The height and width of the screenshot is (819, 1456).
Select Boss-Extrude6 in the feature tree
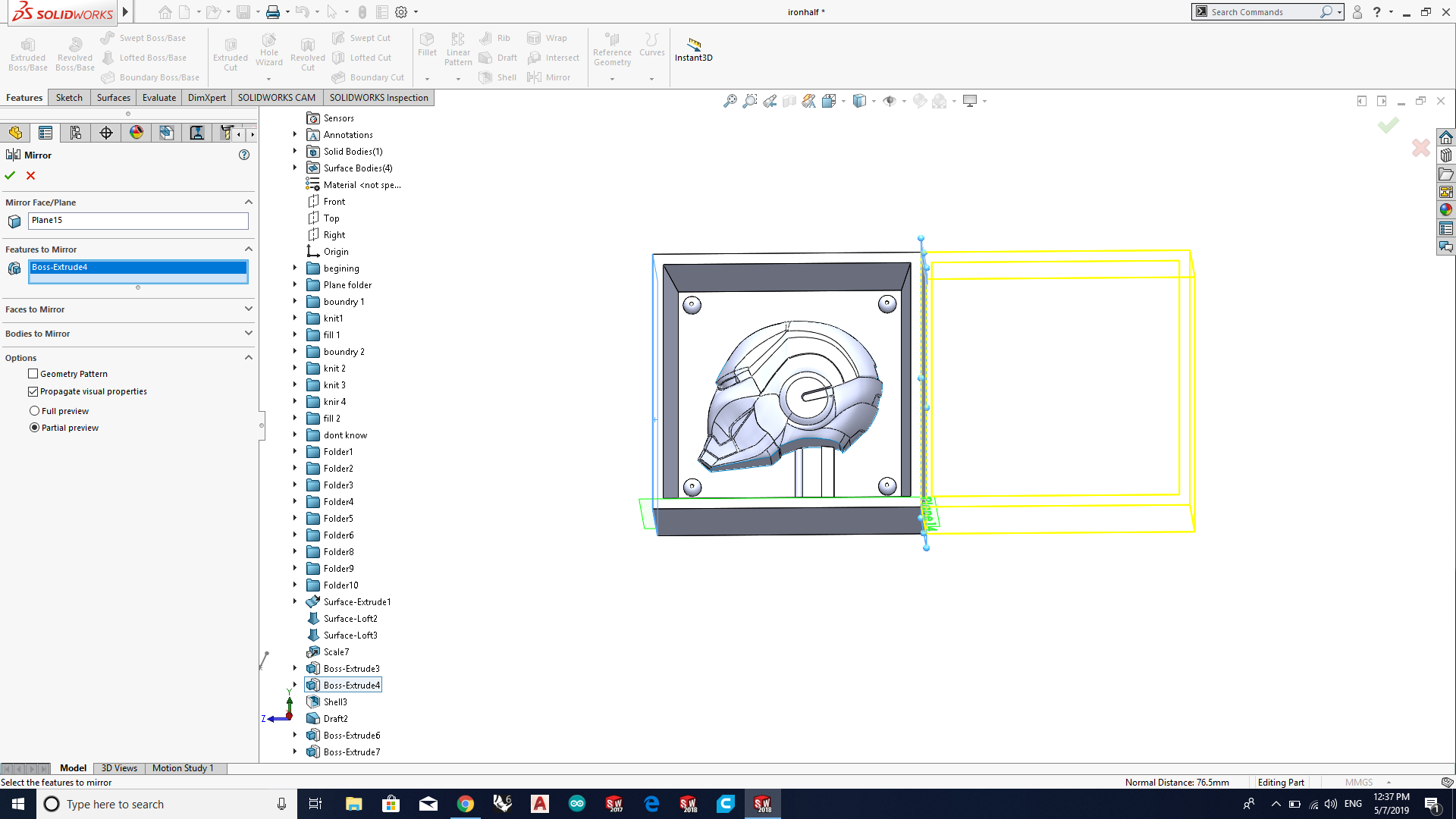(x=352, y=736)
